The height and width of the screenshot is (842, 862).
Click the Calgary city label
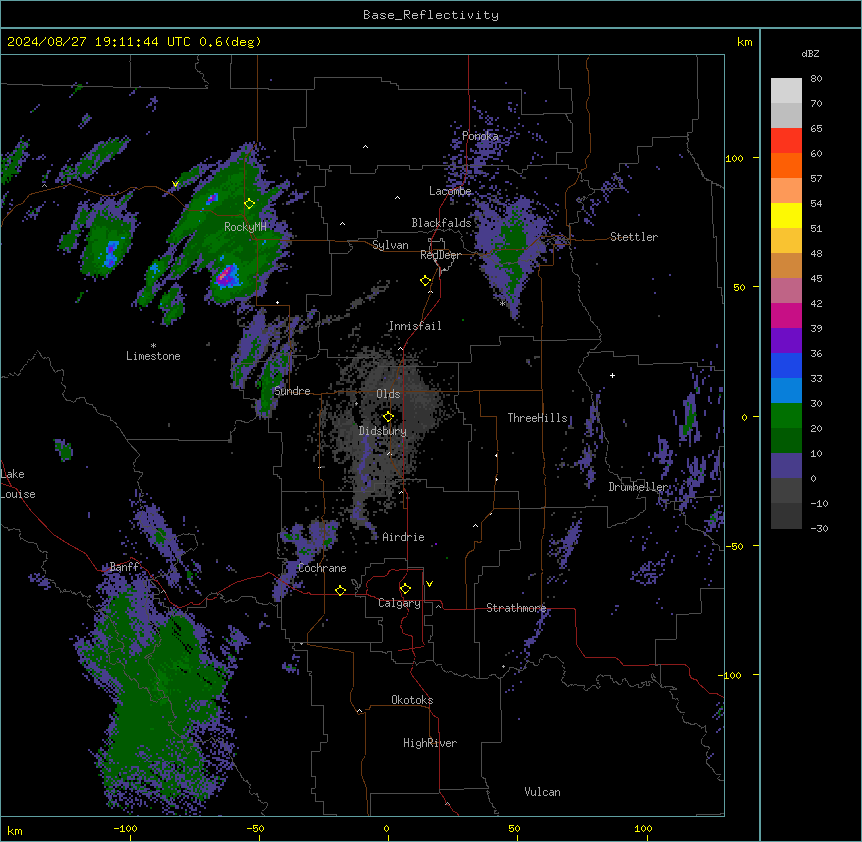[x=399, y=603]
